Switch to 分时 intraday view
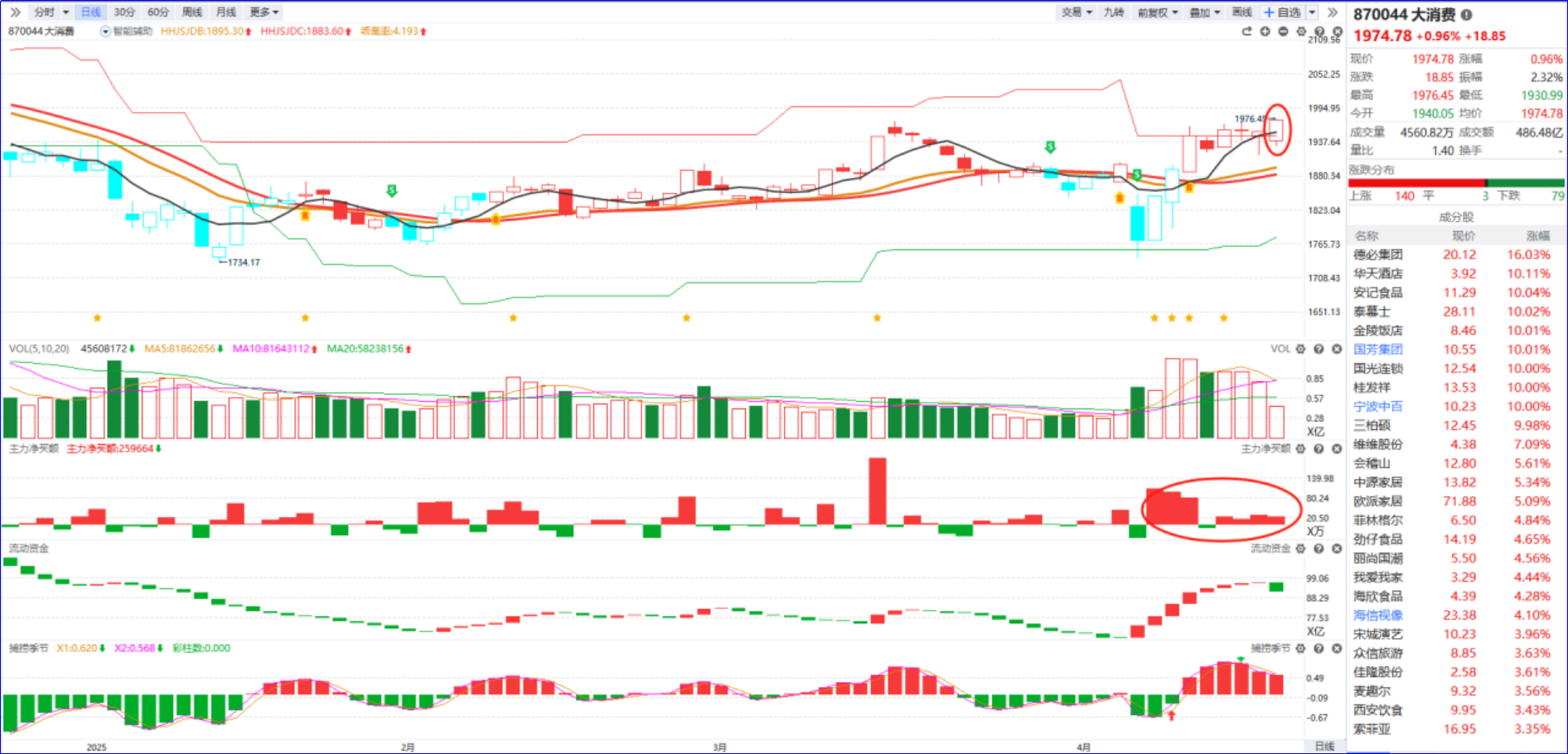The image size is (1568, 754). [x=44, y=12]
